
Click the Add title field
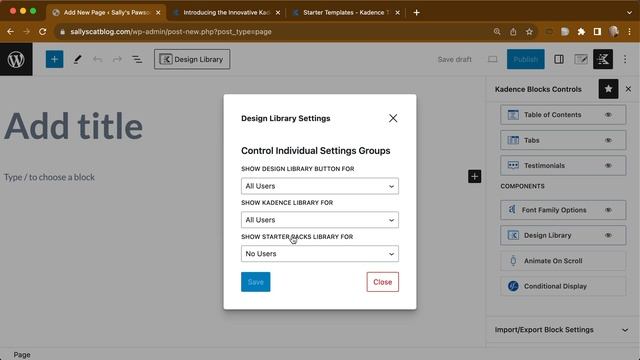point(73,127)
